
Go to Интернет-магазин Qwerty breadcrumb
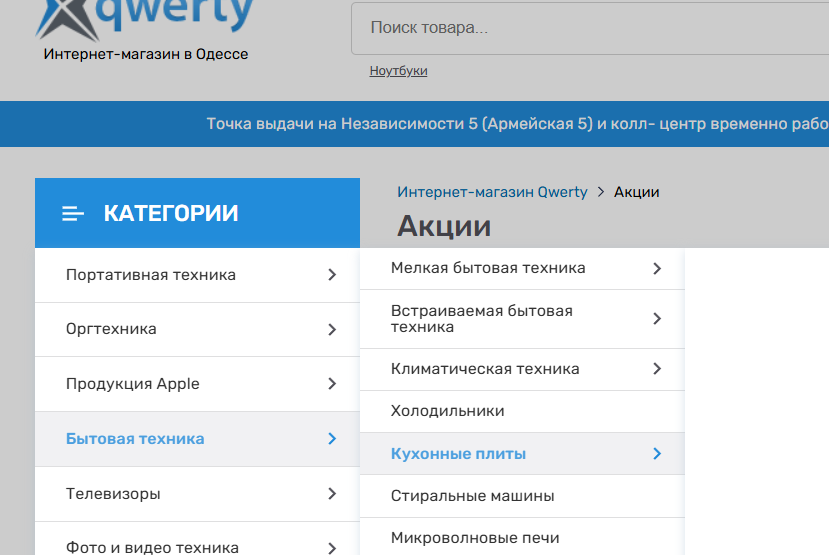click(492, 192)
